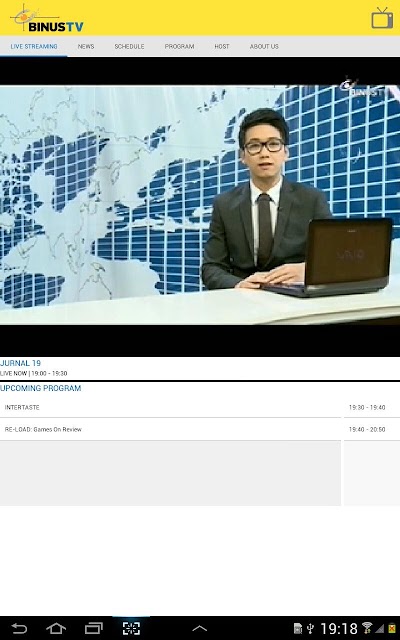Viewport: 400px width, 640px height.
Task: Expand the navigation bar up arrow
Action: [200, 629]
